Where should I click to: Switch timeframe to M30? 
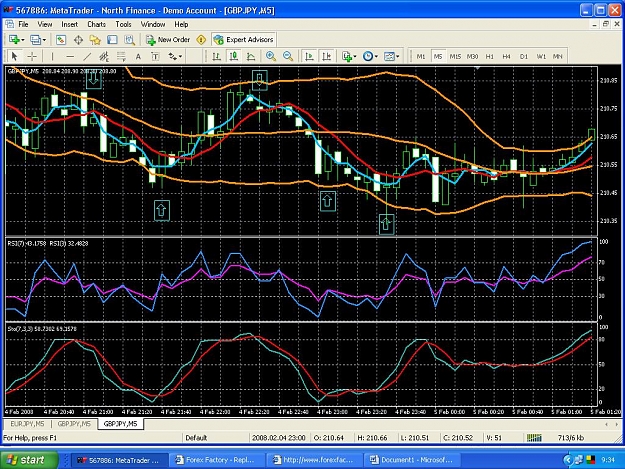coord(472,56)
